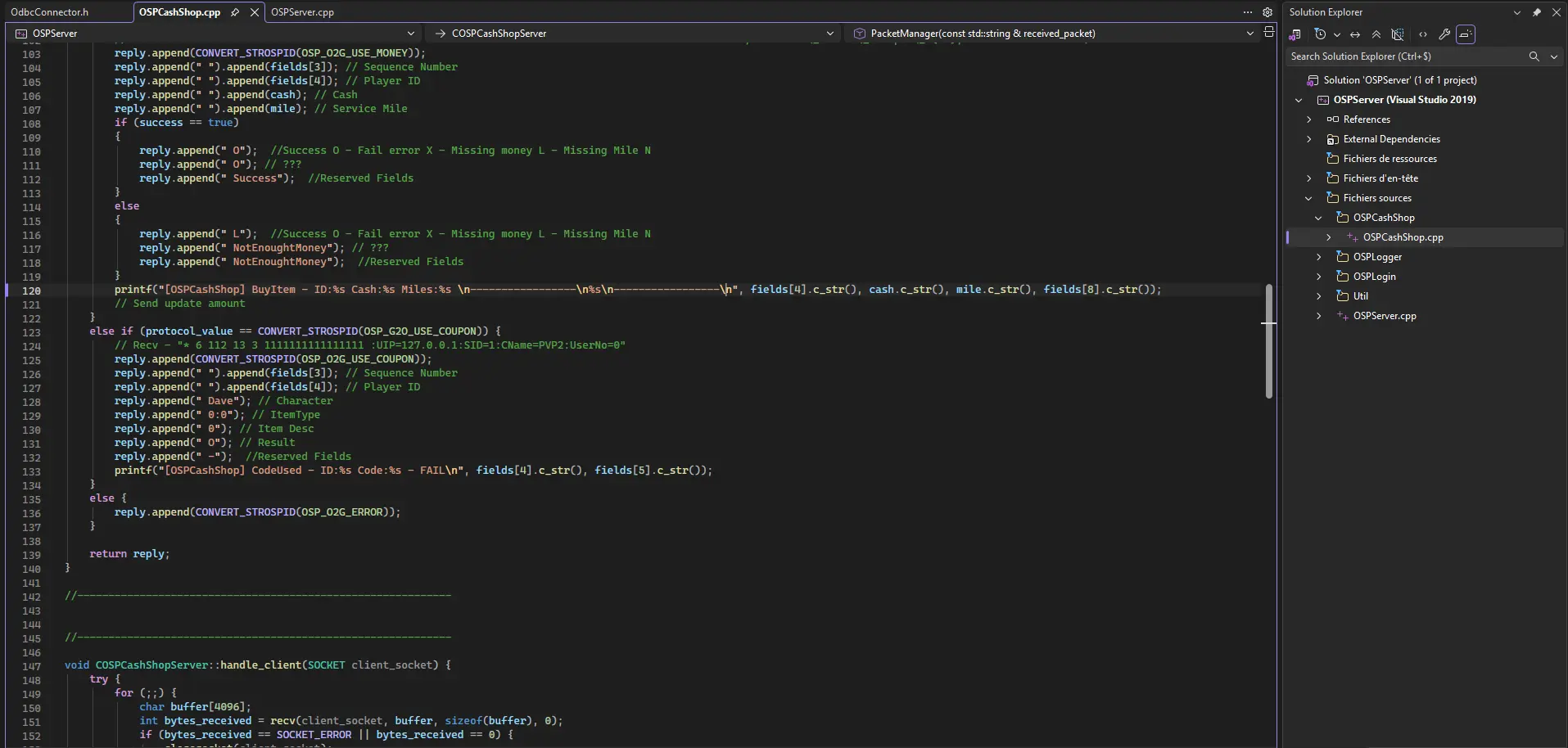
Task: Click the editor vertical scrollbar thumb
Action: point(1269,340)
